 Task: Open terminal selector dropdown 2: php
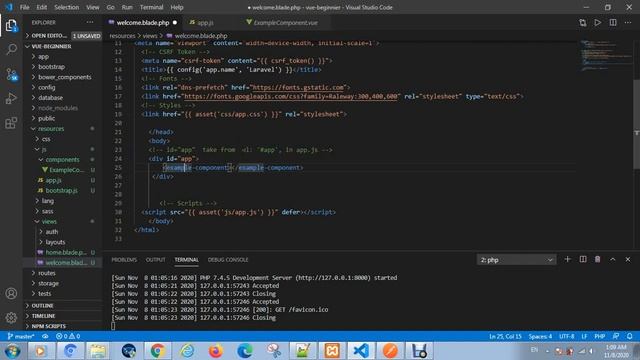click(516, 260)
